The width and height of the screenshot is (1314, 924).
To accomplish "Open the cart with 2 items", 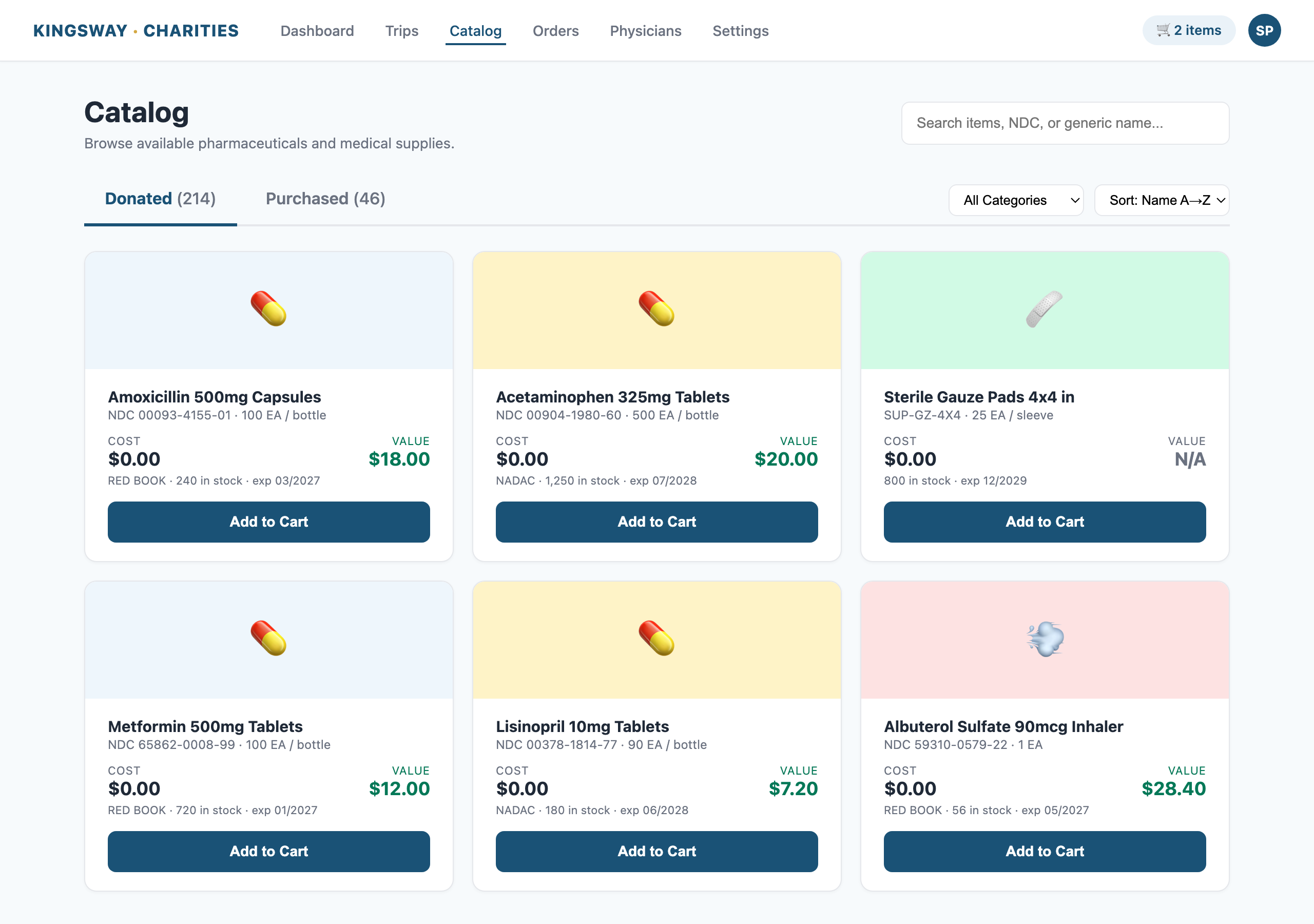I will tap(1188, 30).
